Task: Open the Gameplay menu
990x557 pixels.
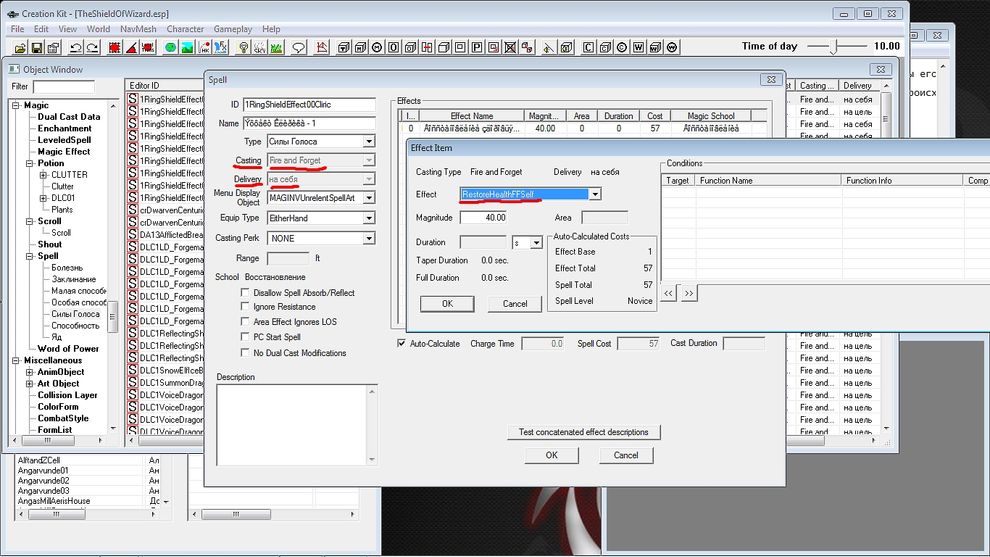Action: click(232, 29)
